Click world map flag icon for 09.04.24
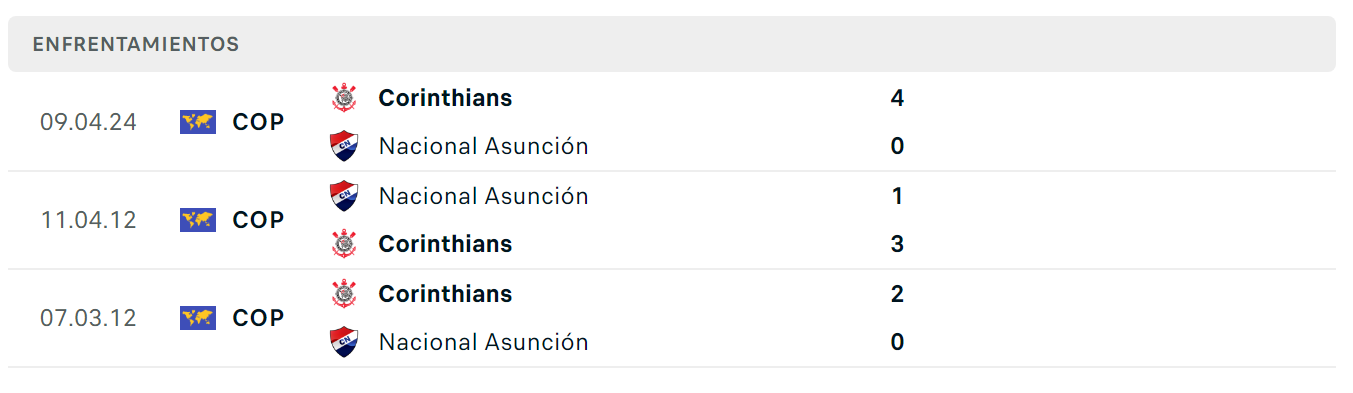Image resolution: width=1353 pixels, height=393 pixels. pyautogui.click(x=198, y=122)
